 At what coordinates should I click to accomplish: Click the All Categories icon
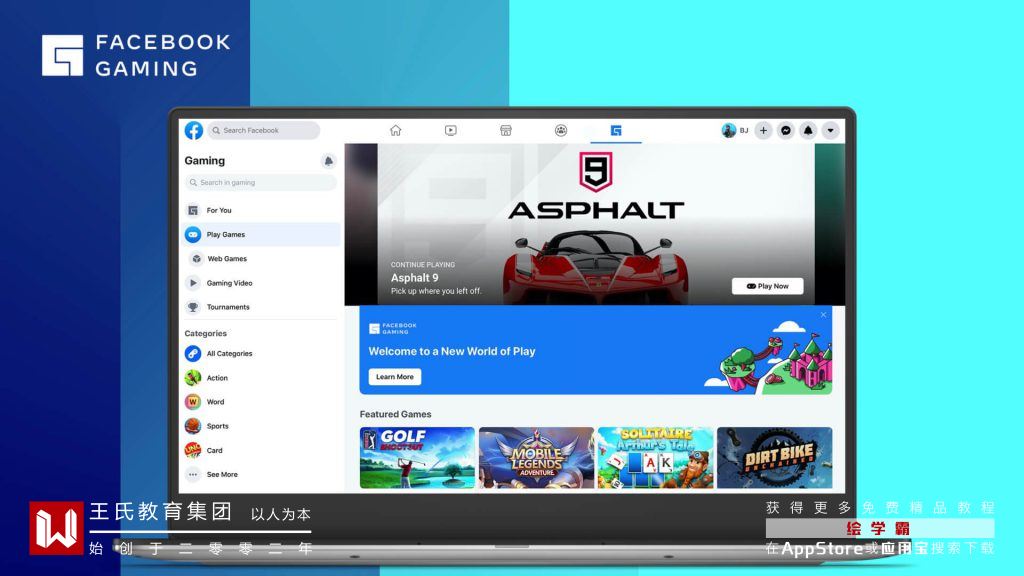coord(193,353)
